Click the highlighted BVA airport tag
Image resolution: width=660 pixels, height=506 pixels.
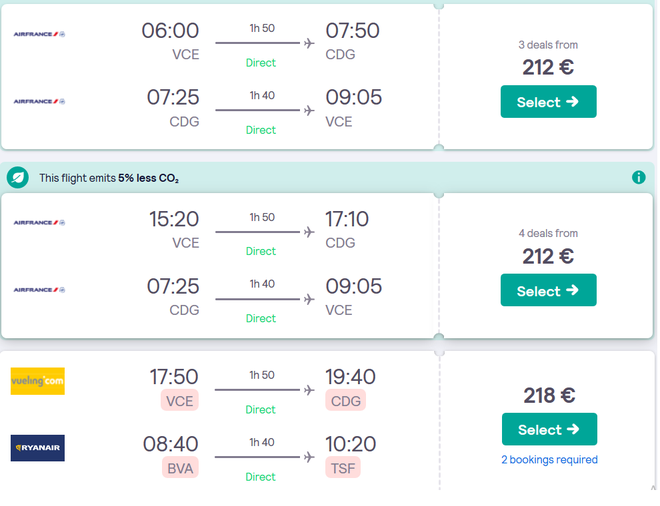coord(180,468)
